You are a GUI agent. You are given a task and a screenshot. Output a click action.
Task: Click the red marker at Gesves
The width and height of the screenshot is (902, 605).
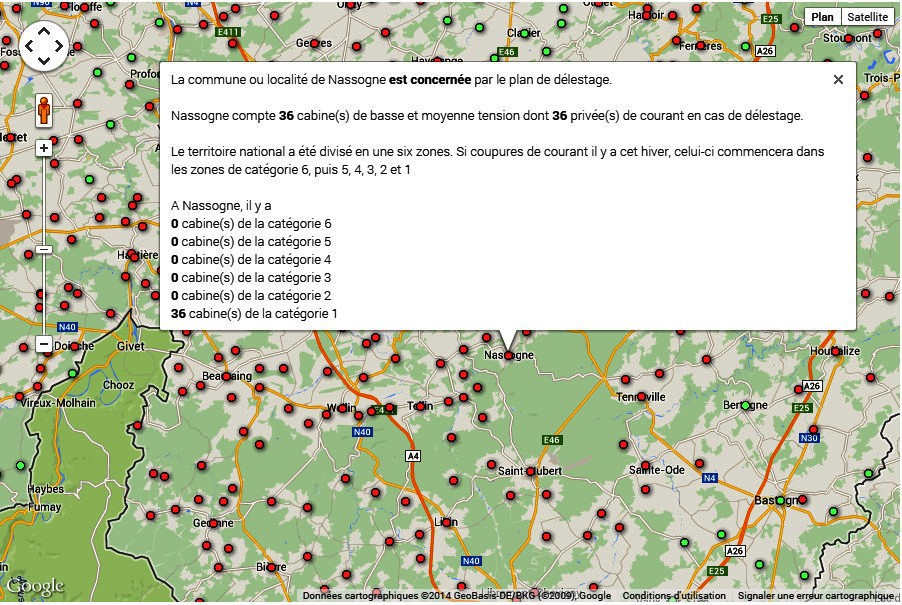tap(315, 43)
